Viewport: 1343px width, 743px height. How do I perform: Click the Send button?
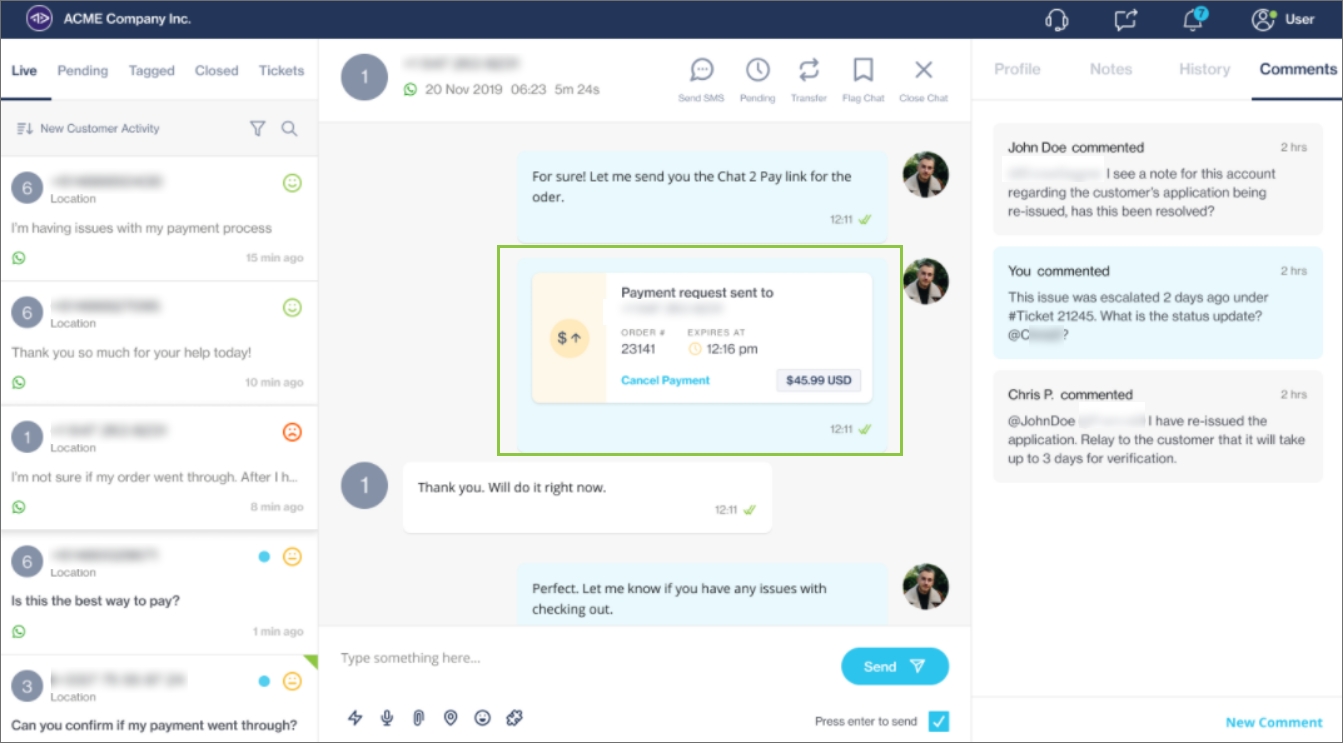coord(894,667)
